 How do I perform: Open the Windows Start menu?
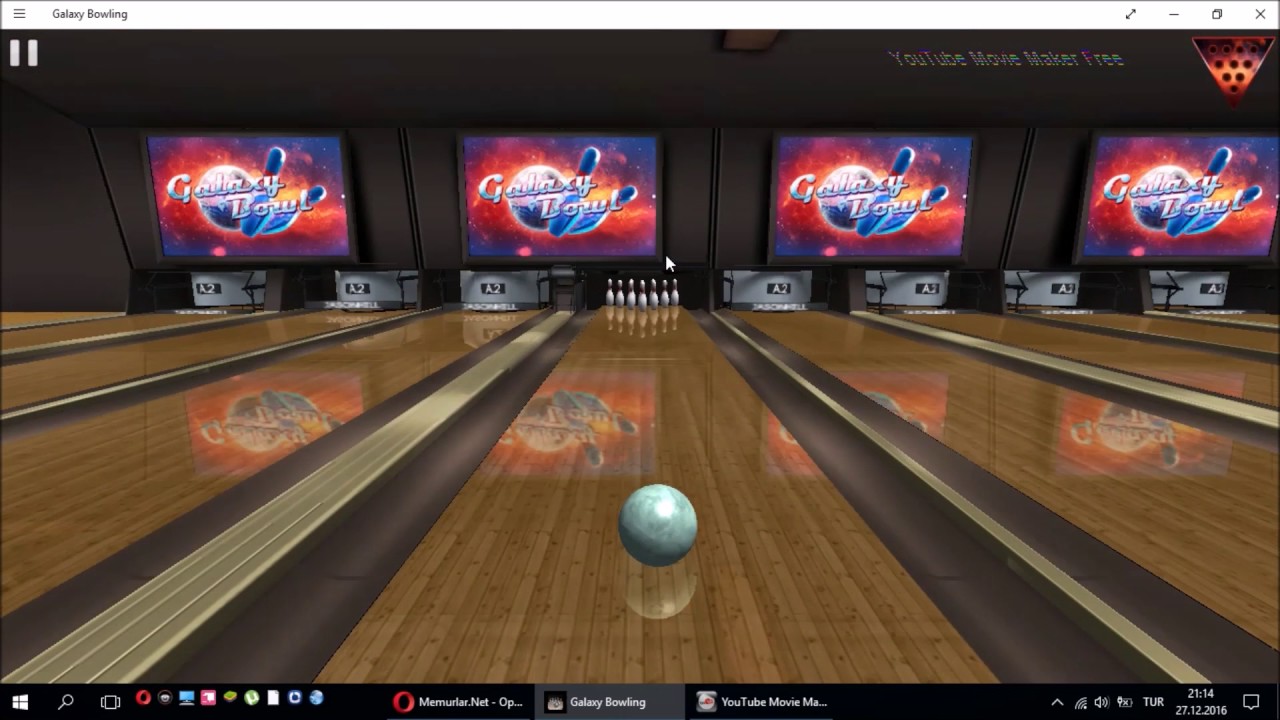coord(19,702)
